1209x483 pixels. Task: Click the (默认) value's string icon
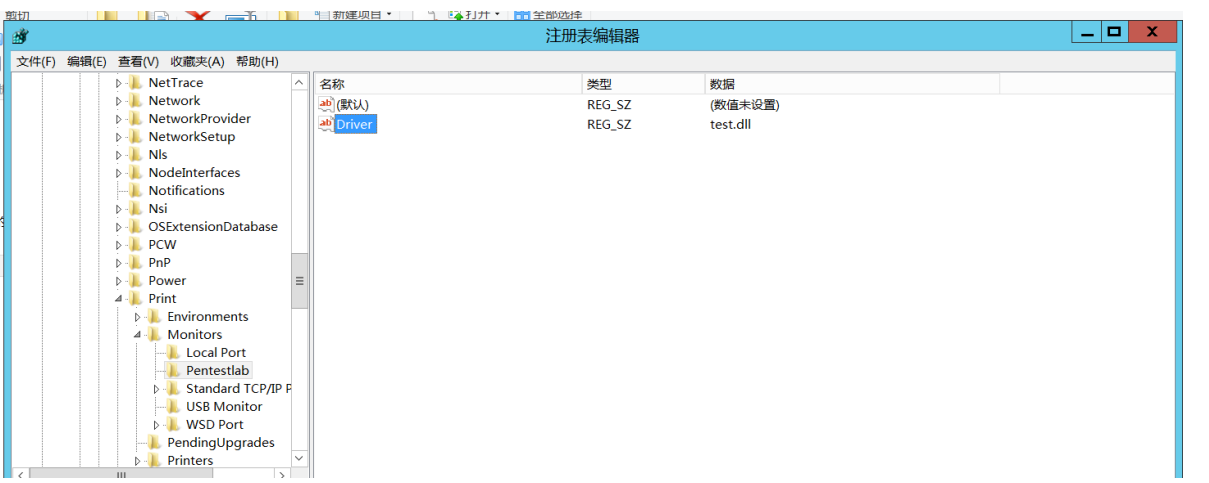325,104
